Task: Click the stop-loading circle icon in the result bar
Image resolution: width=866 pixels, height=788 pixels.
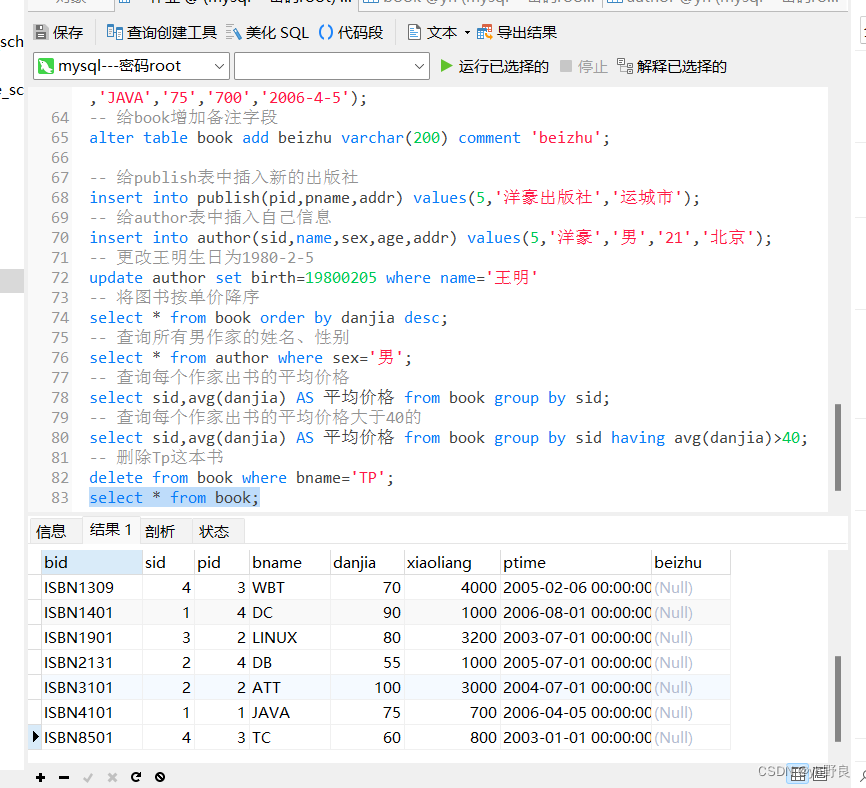Action: [160, 778]
